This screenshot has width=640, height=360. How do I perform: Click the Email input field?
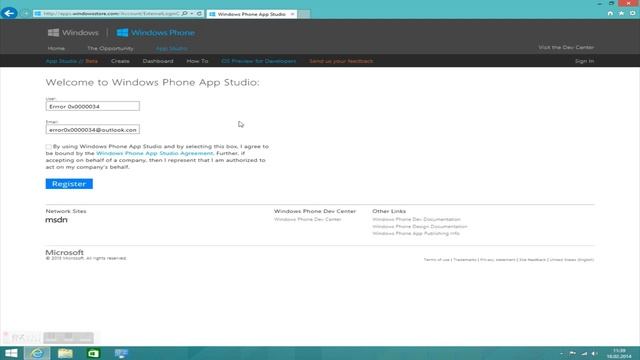[x=93, y=129]
